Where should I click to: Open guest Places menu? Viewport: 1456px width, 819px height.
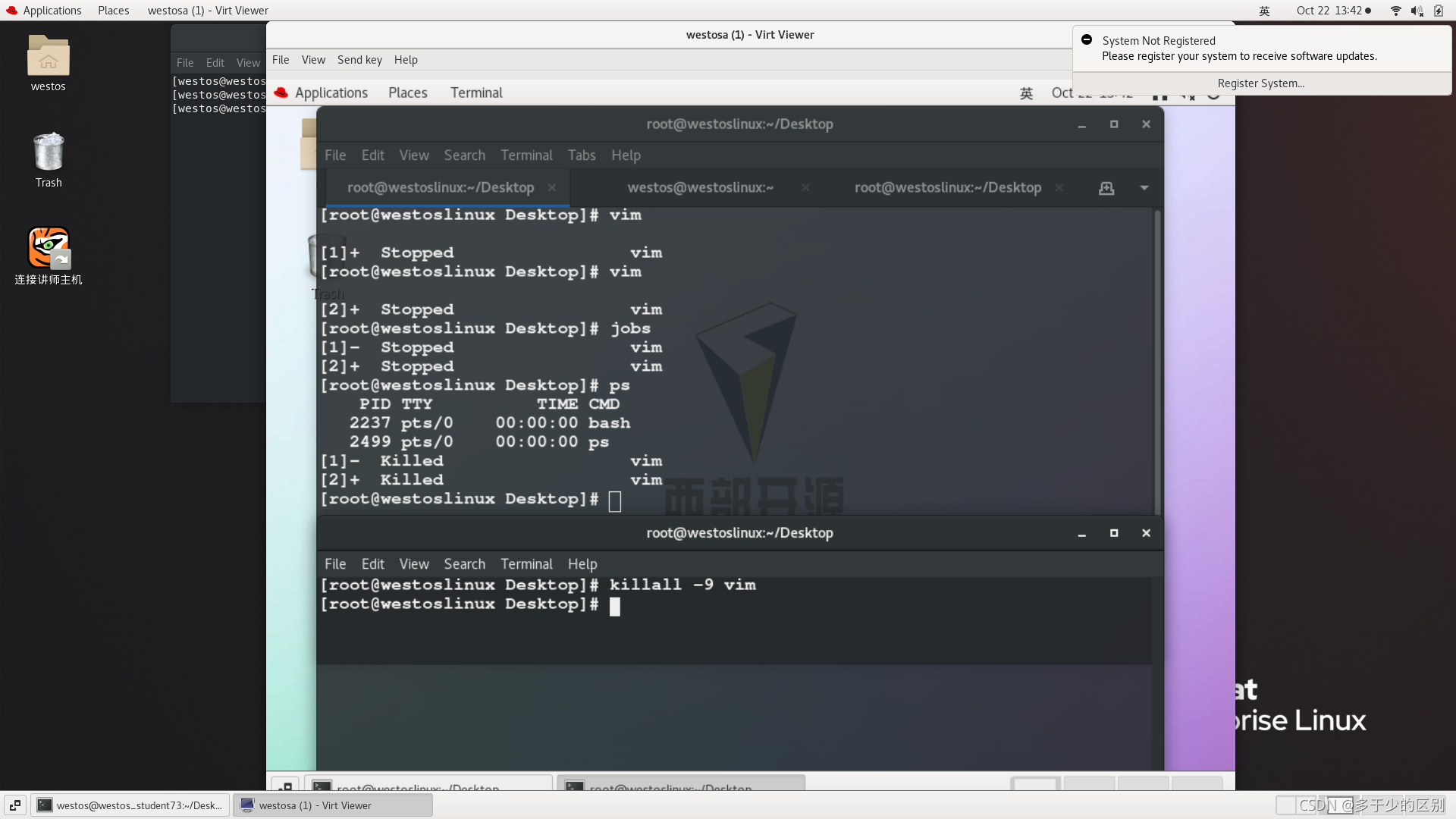[408, 93]
